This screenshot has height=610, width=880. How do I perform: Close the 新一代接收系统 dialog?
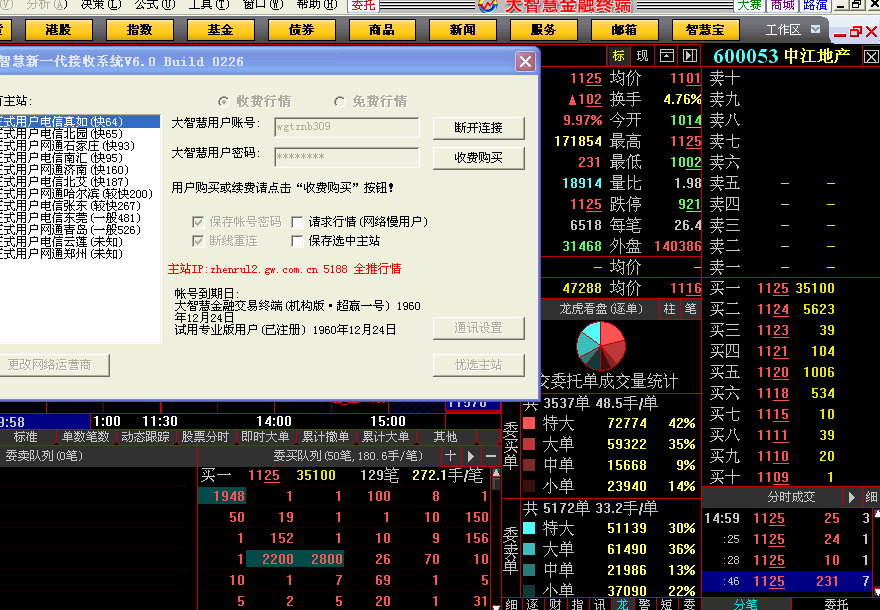(x=525, y=61)
